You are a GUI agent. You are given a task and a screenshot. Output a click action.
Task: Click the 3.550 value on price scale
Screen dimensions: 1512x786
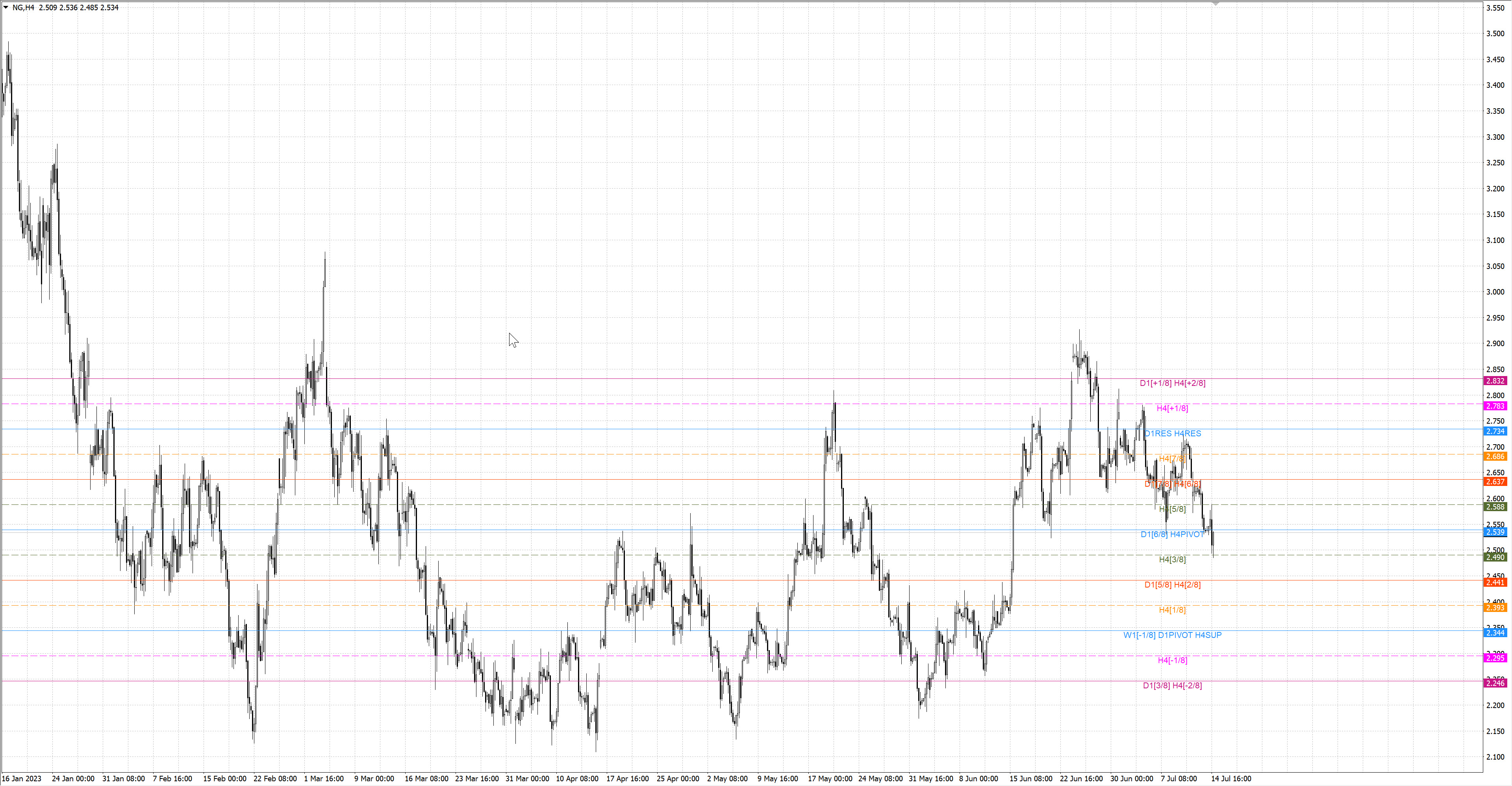pyautogui.click(x=1495, y=7)
